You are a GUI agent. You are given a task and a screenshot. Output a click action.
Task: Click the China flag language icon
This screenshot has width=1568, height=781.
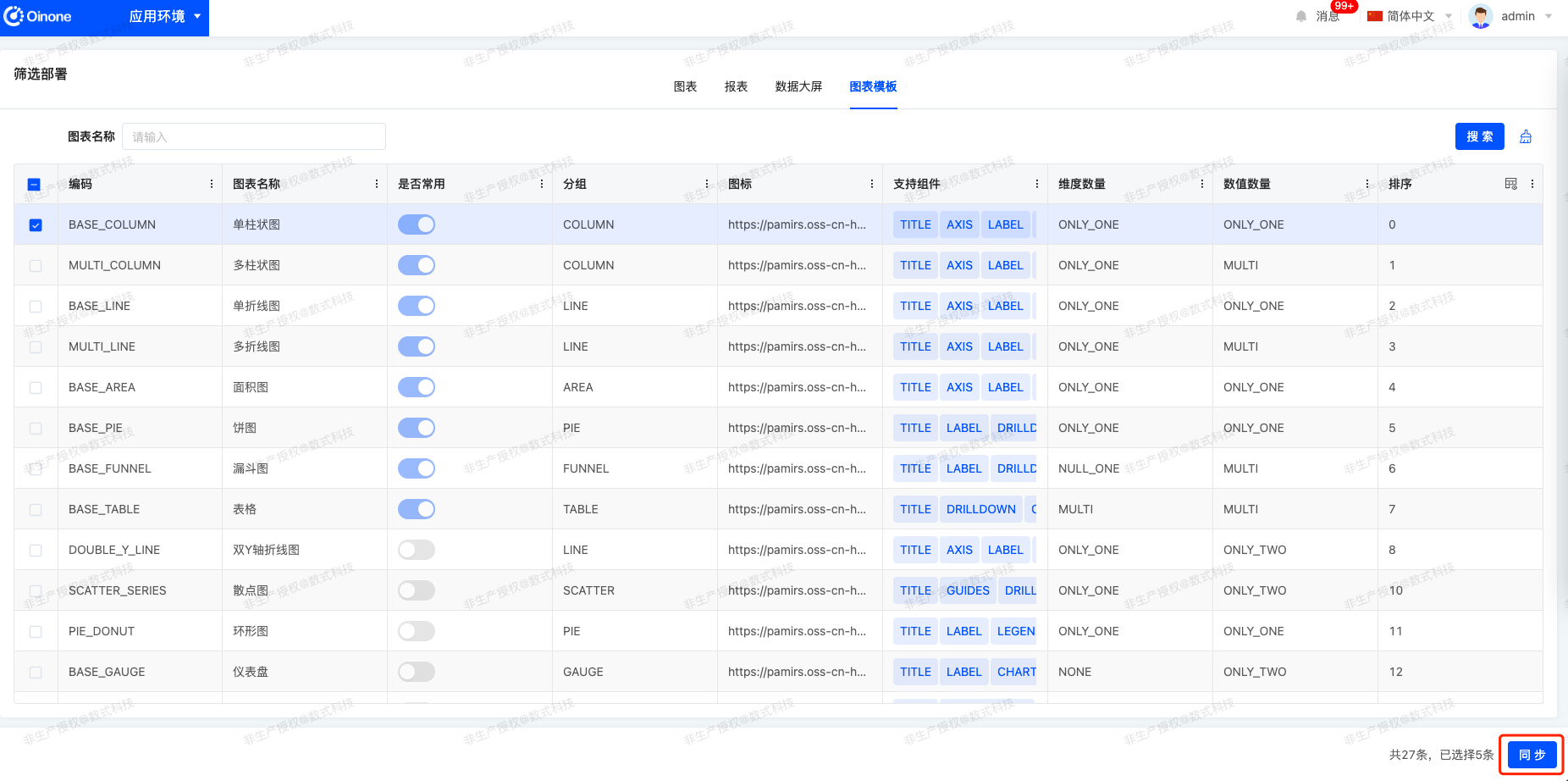click(1375, 16)
